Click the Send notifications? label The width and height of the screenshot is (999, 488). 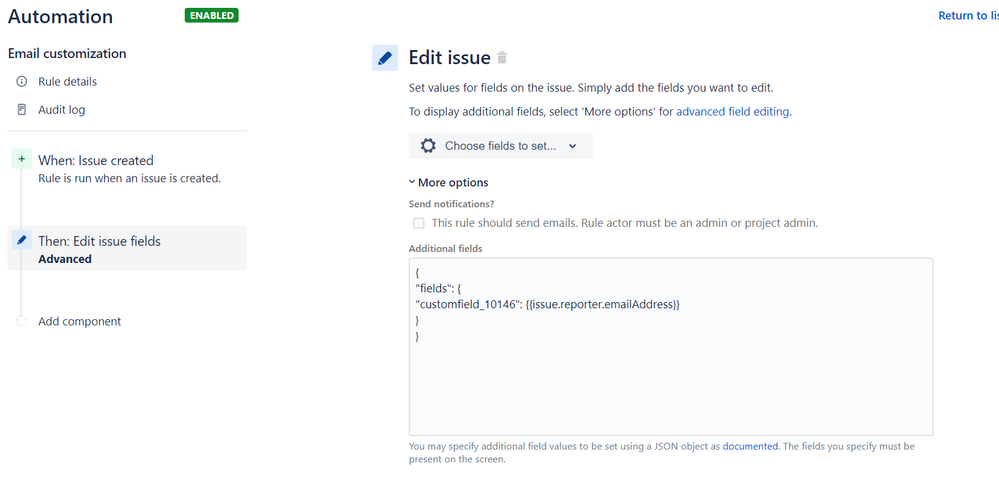(x=452, y=205)
